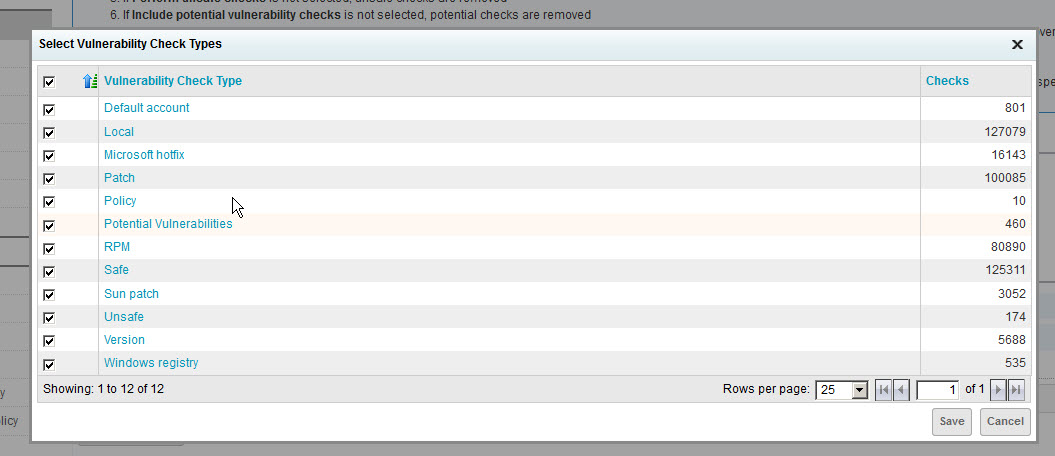Viewport: 1055px width, 456px height.
Task: Click the page number input field
Action: click(x=937, y=389)
